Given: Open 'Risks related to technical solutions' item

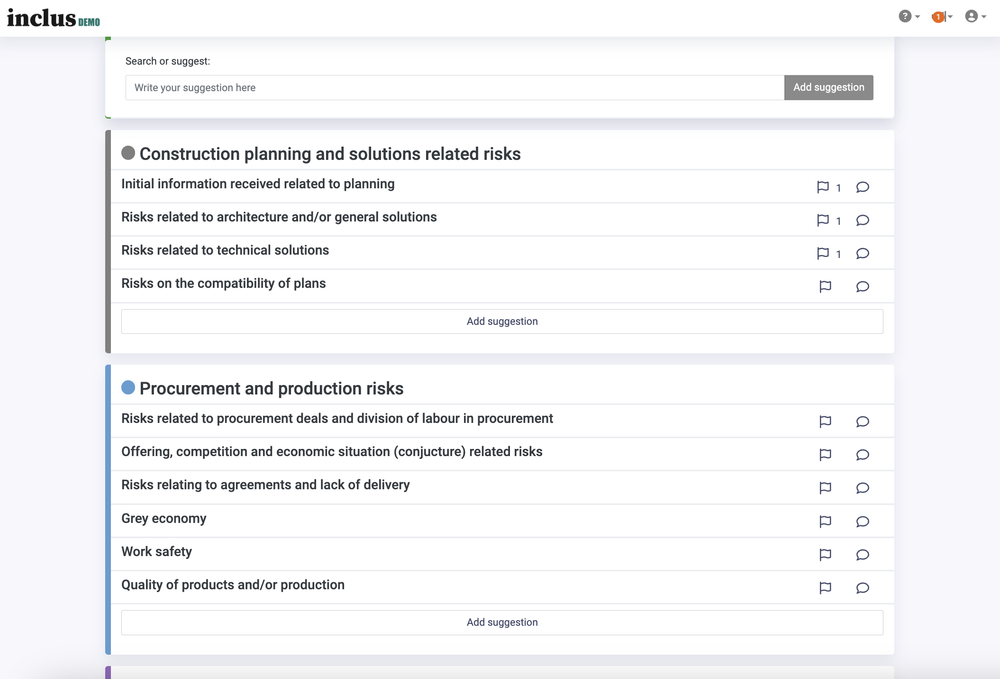Looking at the screenshot, I should click(x=225, y=250).
